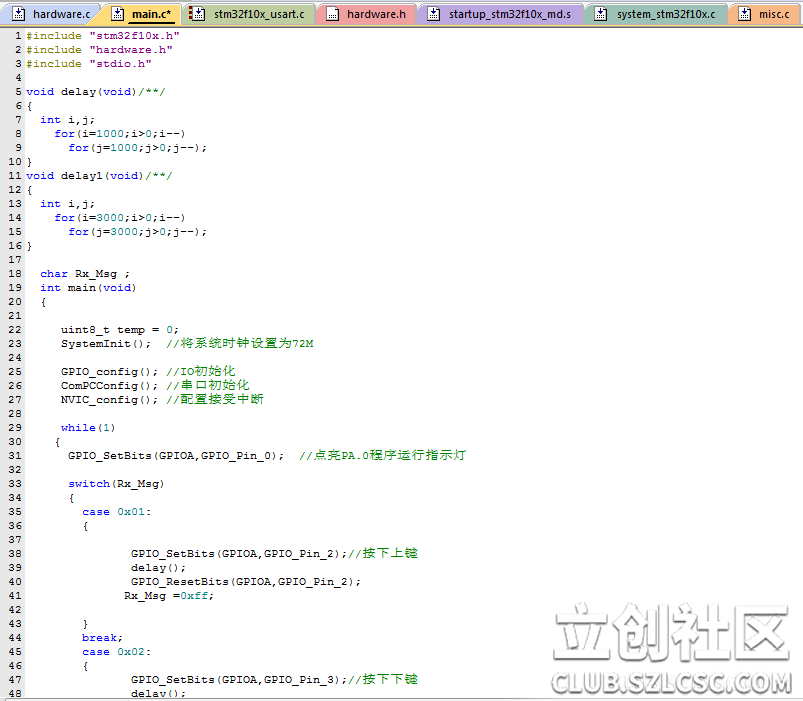Click line number 29 in the gutter
803x701 pixels.
pos(15,428)
